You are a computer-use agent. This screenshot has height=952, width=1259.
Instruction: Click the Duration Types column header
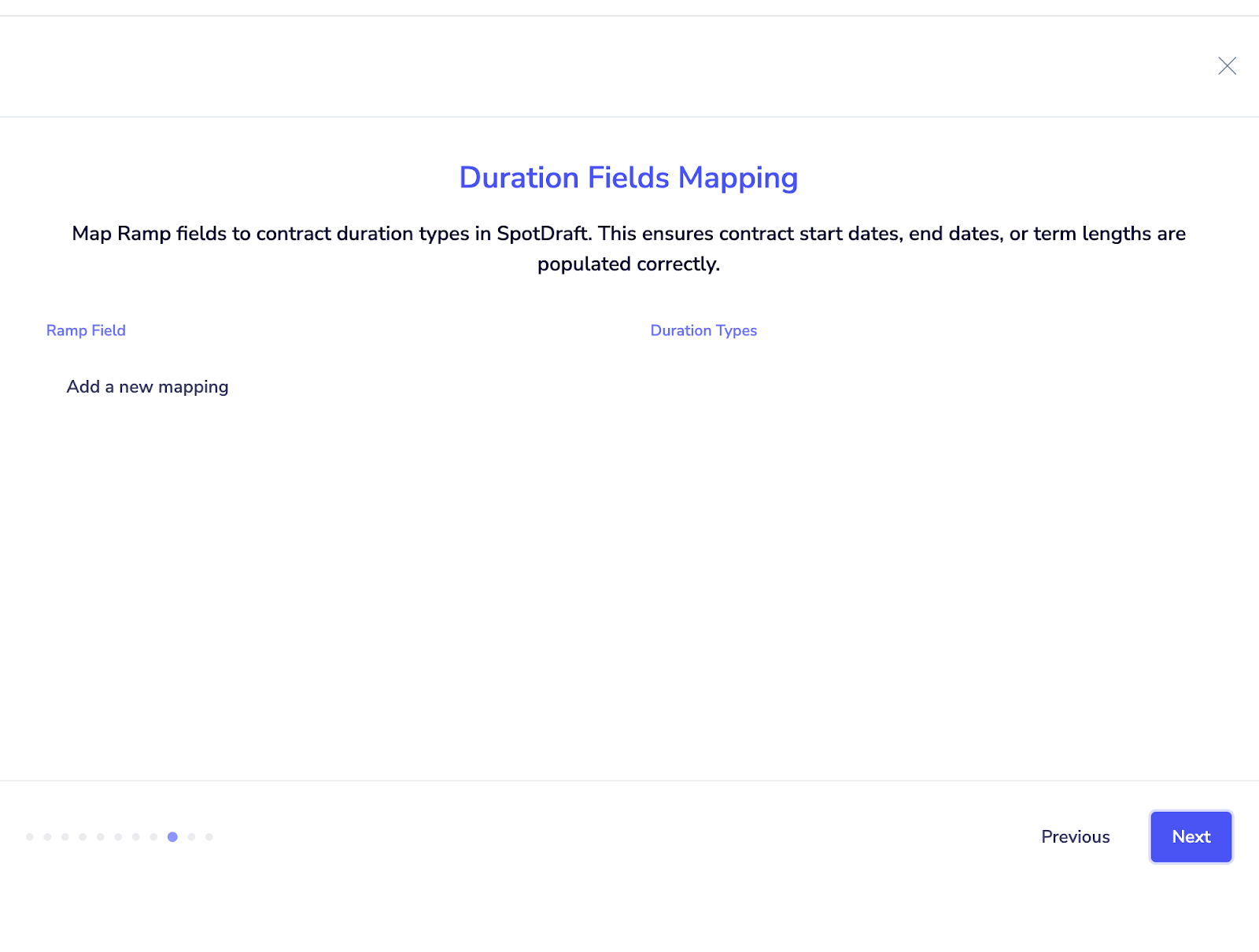(703, 330)
